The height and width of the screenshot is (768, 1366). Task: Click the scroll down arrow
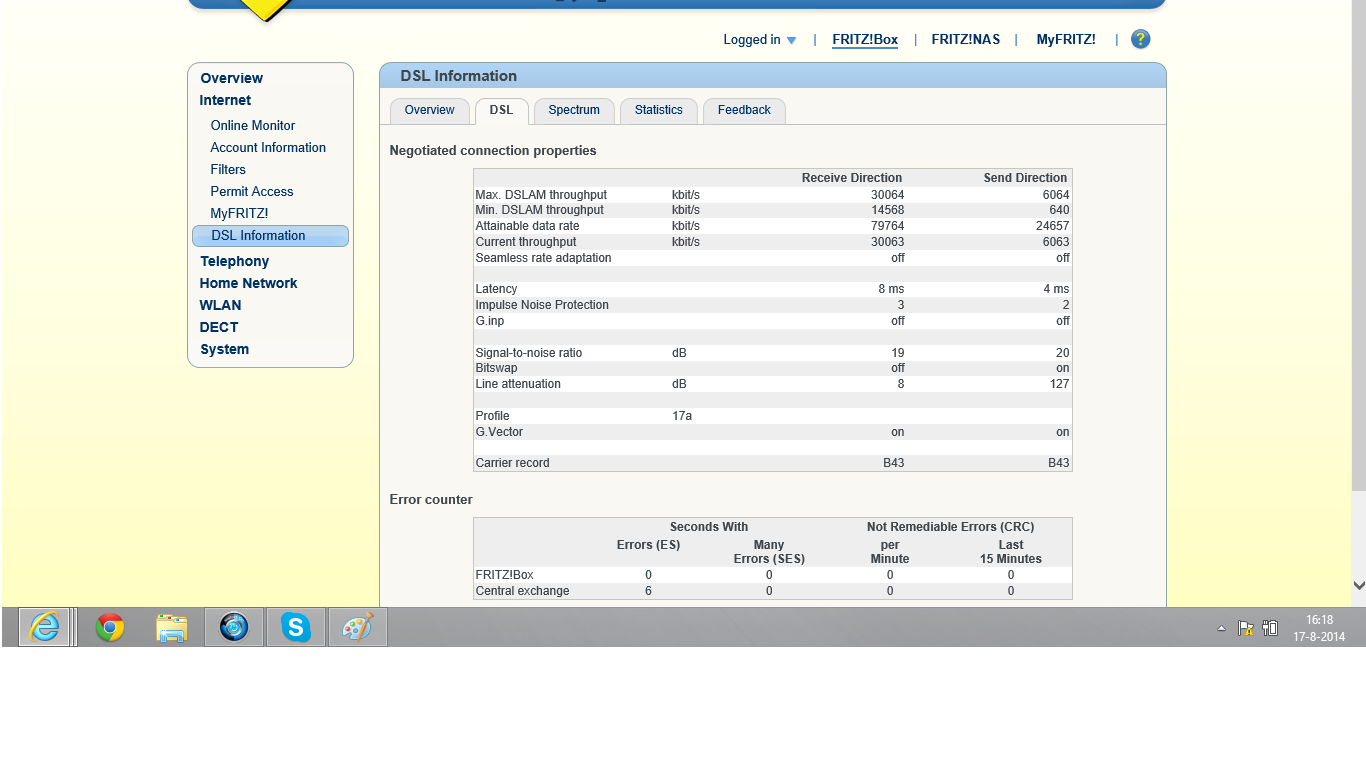1358,585
